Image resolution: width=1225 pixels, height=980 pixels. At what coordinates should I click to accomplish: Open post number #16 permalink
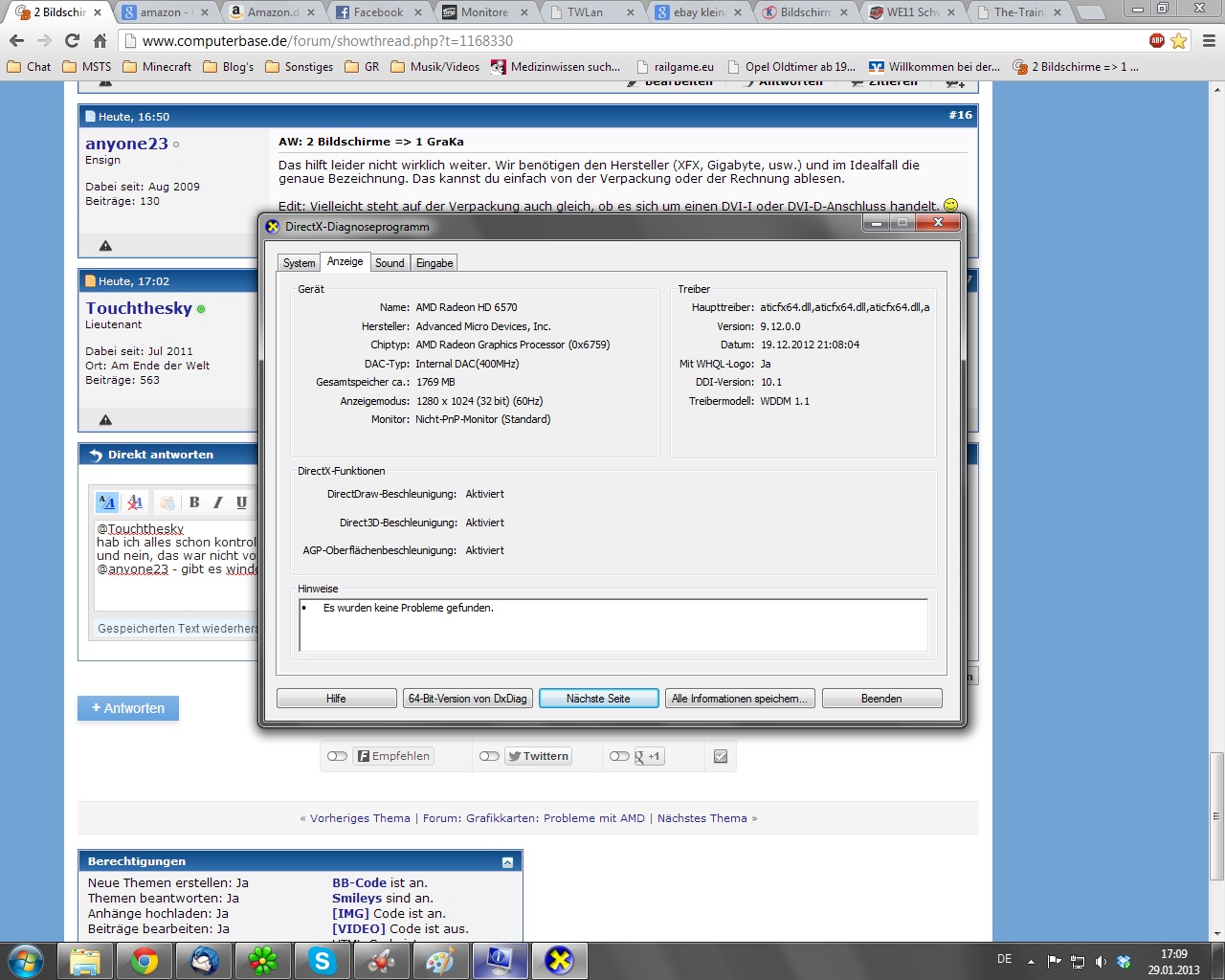[961, 115]
